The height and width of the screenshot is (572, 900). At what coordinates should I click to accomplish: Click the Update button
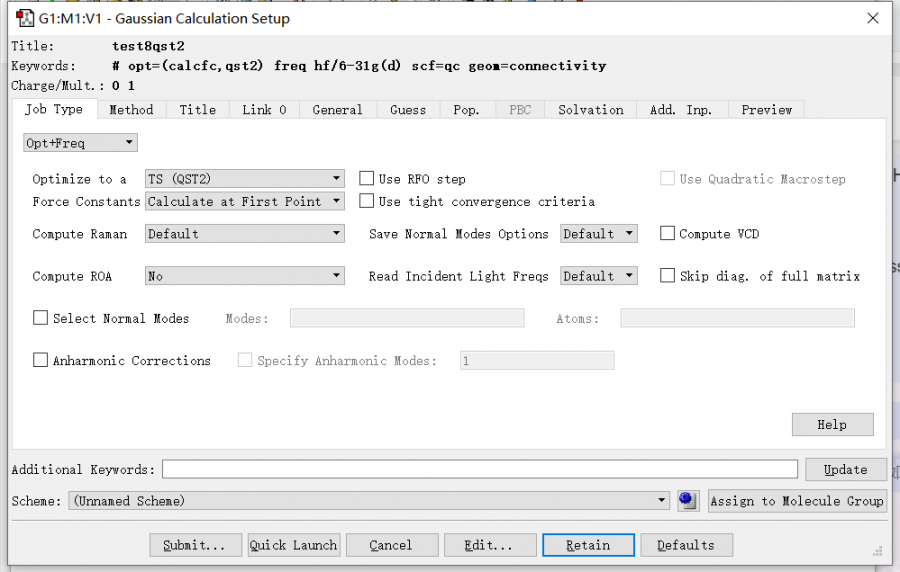tap(845, 469)
